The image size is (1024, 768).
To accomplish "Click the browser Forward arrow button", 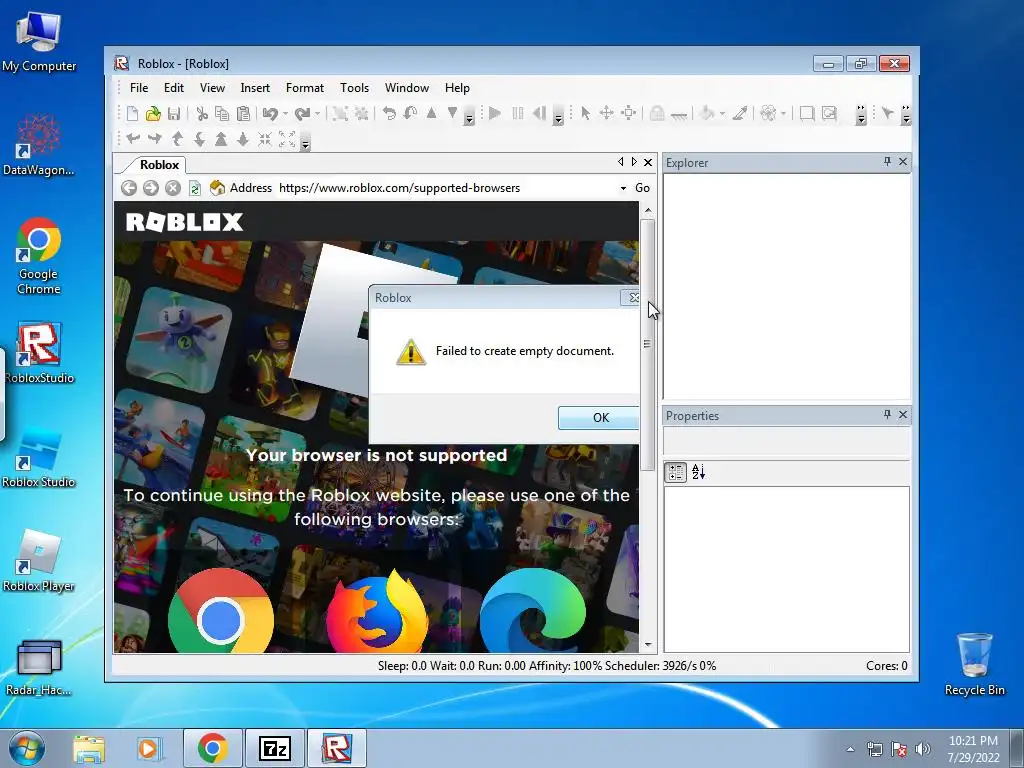I will coord(151,188).
